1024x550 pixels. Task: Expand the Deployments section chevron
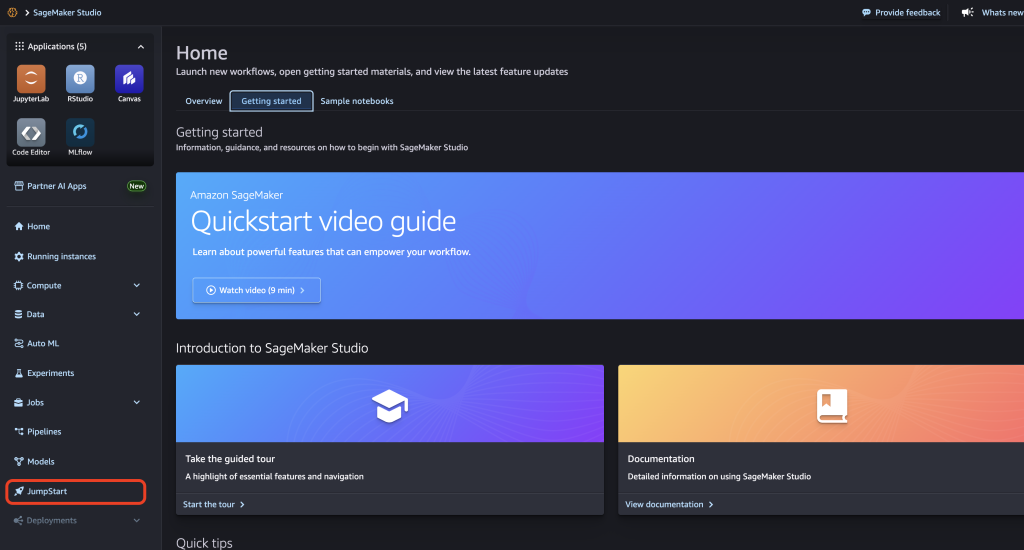coord(136,521)
